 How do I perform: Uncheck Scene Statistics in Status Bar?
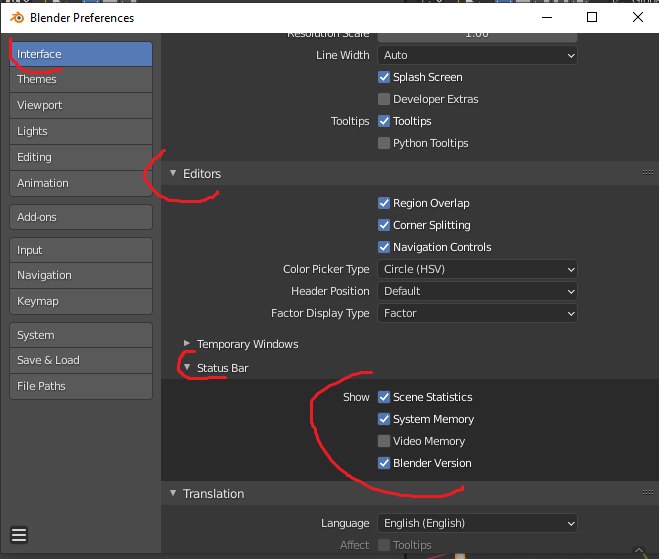click(x=384, y=397)
